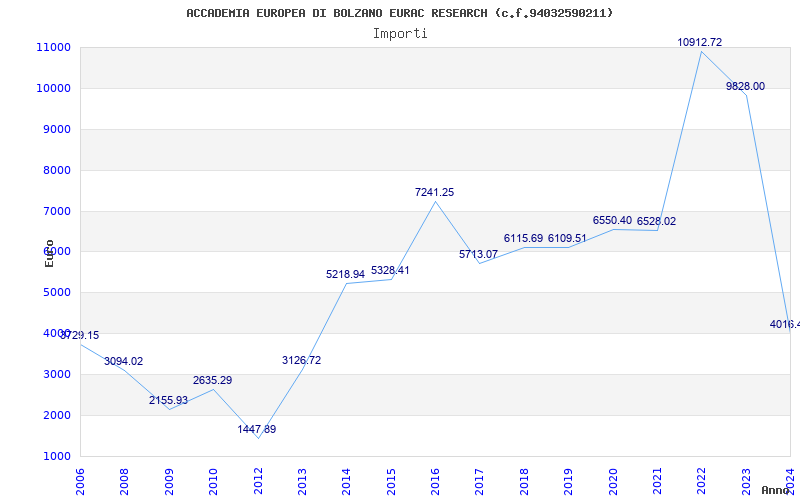
Task: Click the 6550.40 data label
Action: pos(612,220)
